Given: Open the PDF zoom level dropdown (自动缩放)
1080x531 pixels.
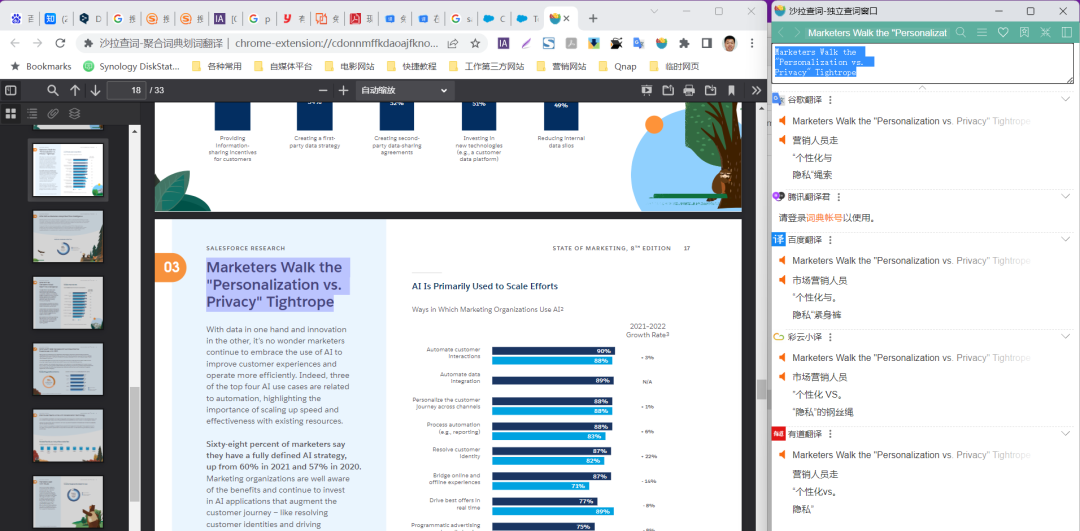Looking at the screenshot, I should pyautogui.click(x=404, y=90).
